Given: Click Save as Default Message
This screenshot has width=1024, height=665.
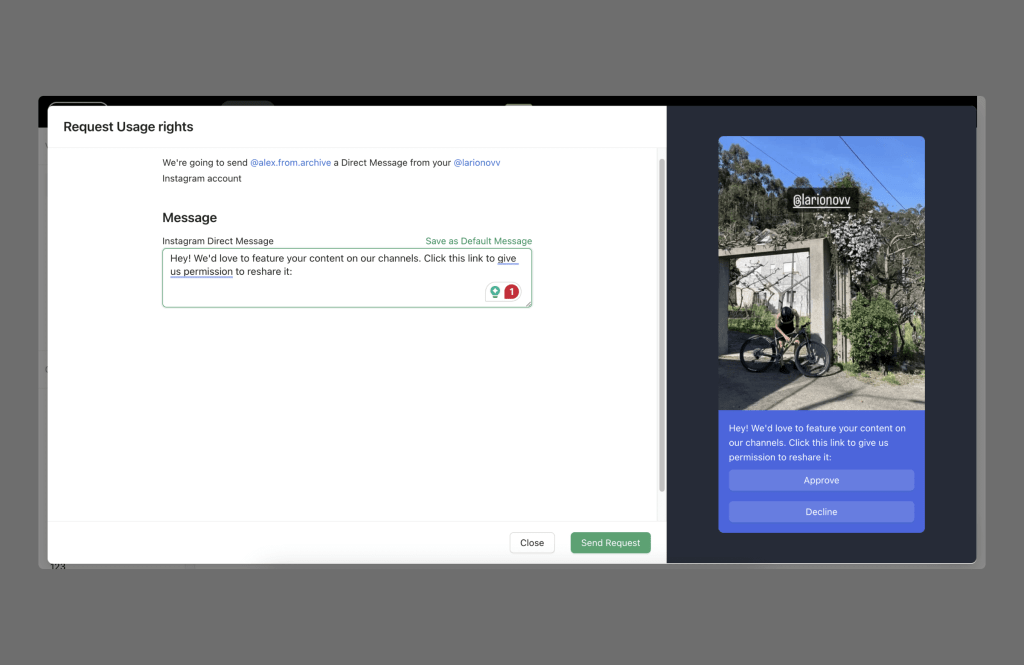Looking at the screenshot, I should 478,241.
